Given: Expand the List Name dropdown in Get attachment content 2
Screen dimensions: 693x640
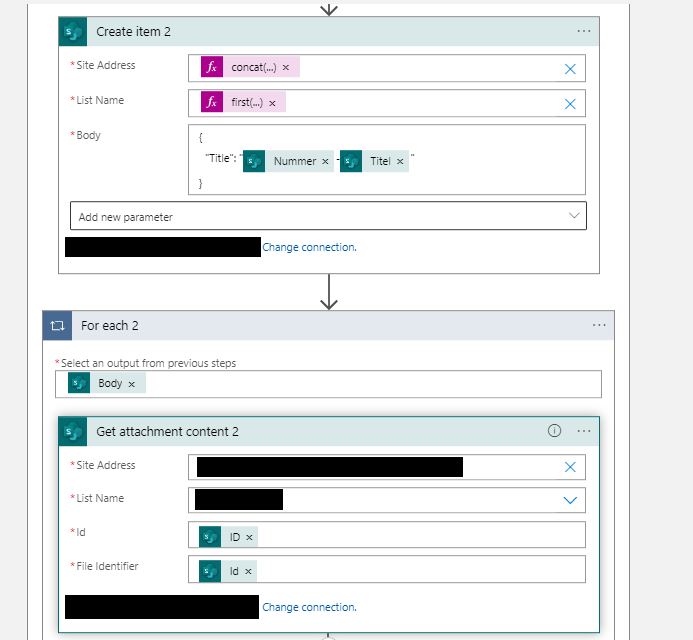Looking at the screenshot, I should [x=570, y=500].
